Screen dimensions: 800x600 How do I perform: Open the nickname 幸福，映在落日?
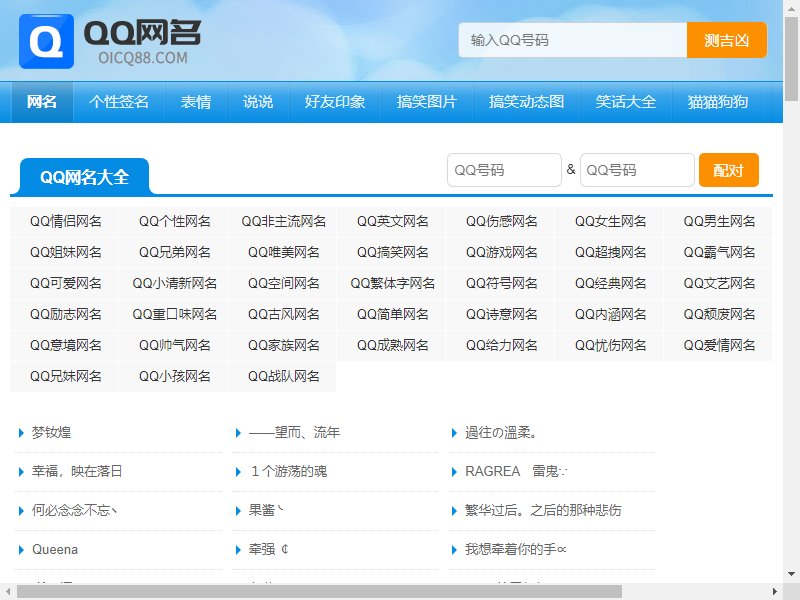(x=77, y=471)
